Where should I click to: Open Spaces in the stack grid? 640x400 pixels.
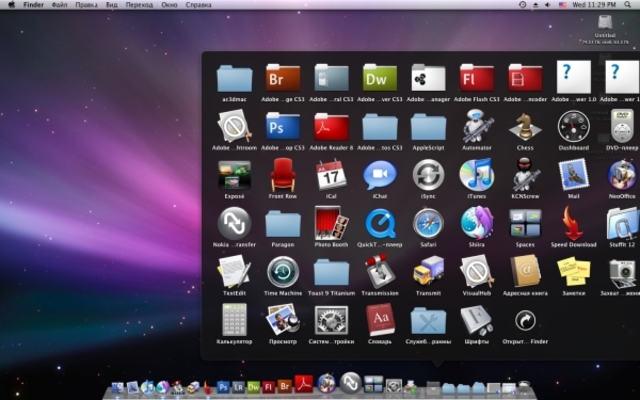point(525,223)
